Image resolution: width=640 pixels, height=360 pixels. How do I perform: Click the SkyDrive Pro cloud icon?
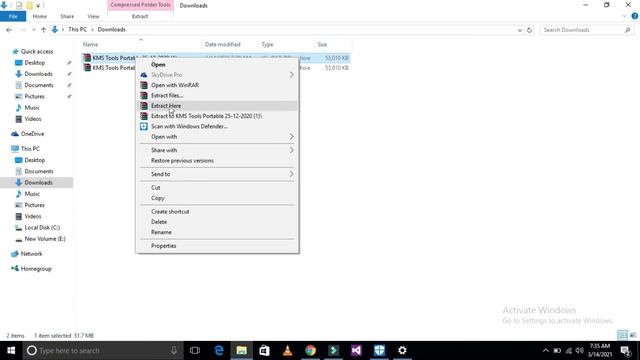144,75
